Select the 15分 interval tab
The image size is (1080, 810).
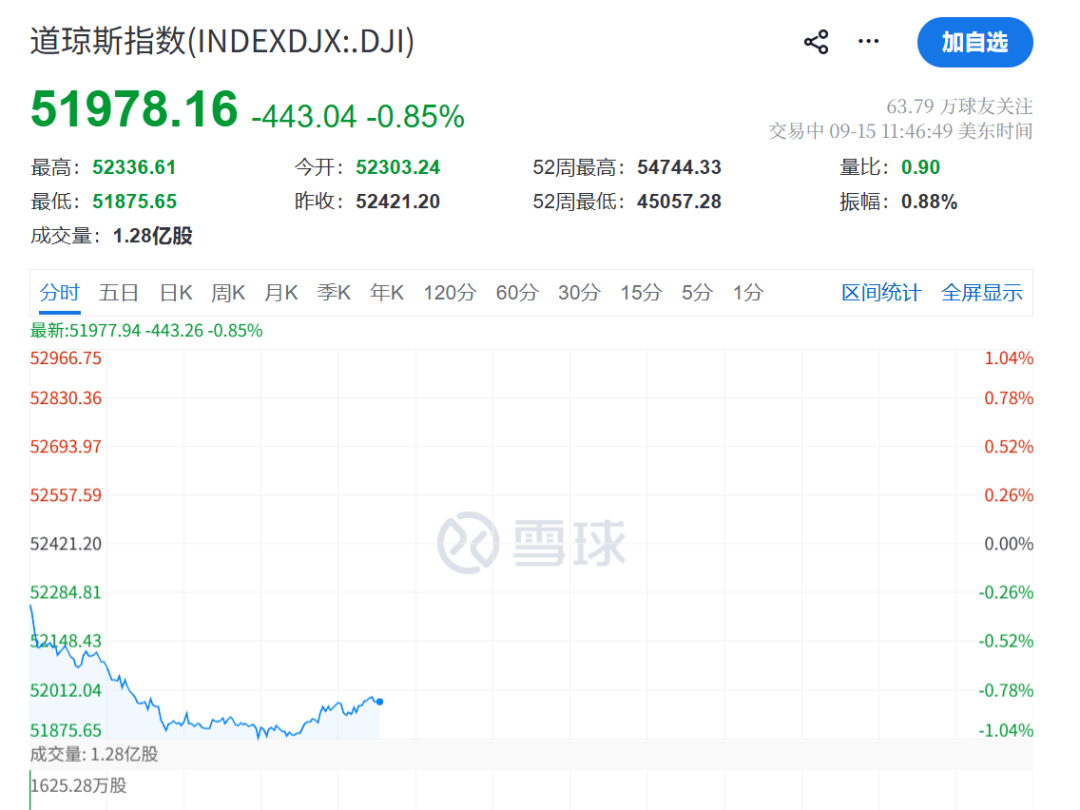click(x=641, y=293)
